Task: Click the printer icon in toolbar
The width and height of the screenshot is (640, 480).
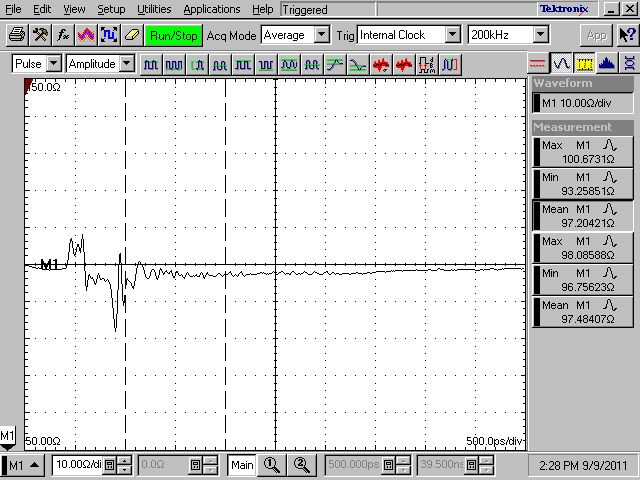Action: [x=16, y=35]
